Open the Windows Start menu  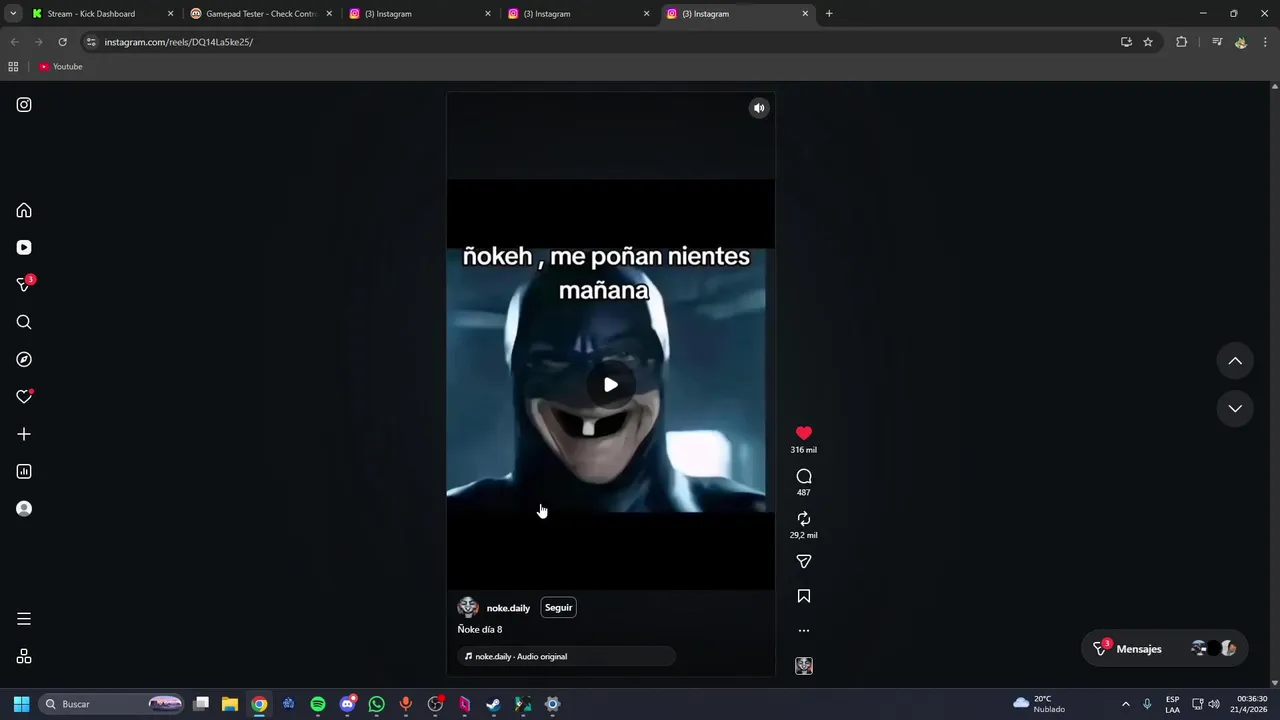[x=21, y=704]
